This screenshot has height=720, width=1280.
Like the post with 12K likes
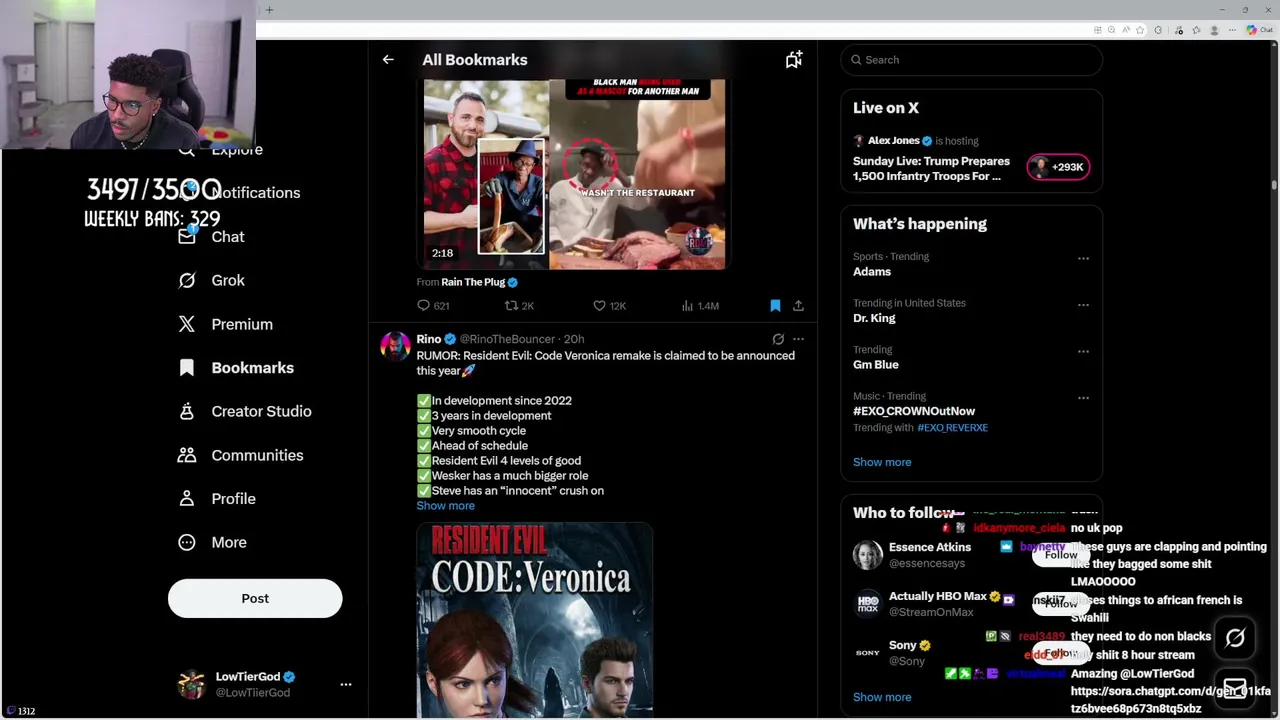coord(609,306)
